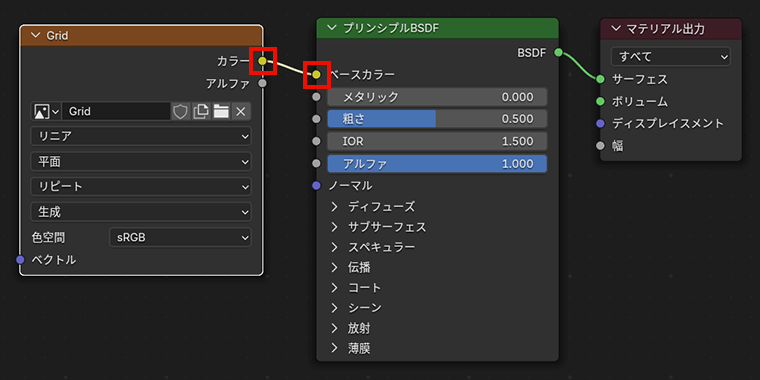Click the 粗さ value slider
This screenshot has height=380, width=760.
pos(437,119)
